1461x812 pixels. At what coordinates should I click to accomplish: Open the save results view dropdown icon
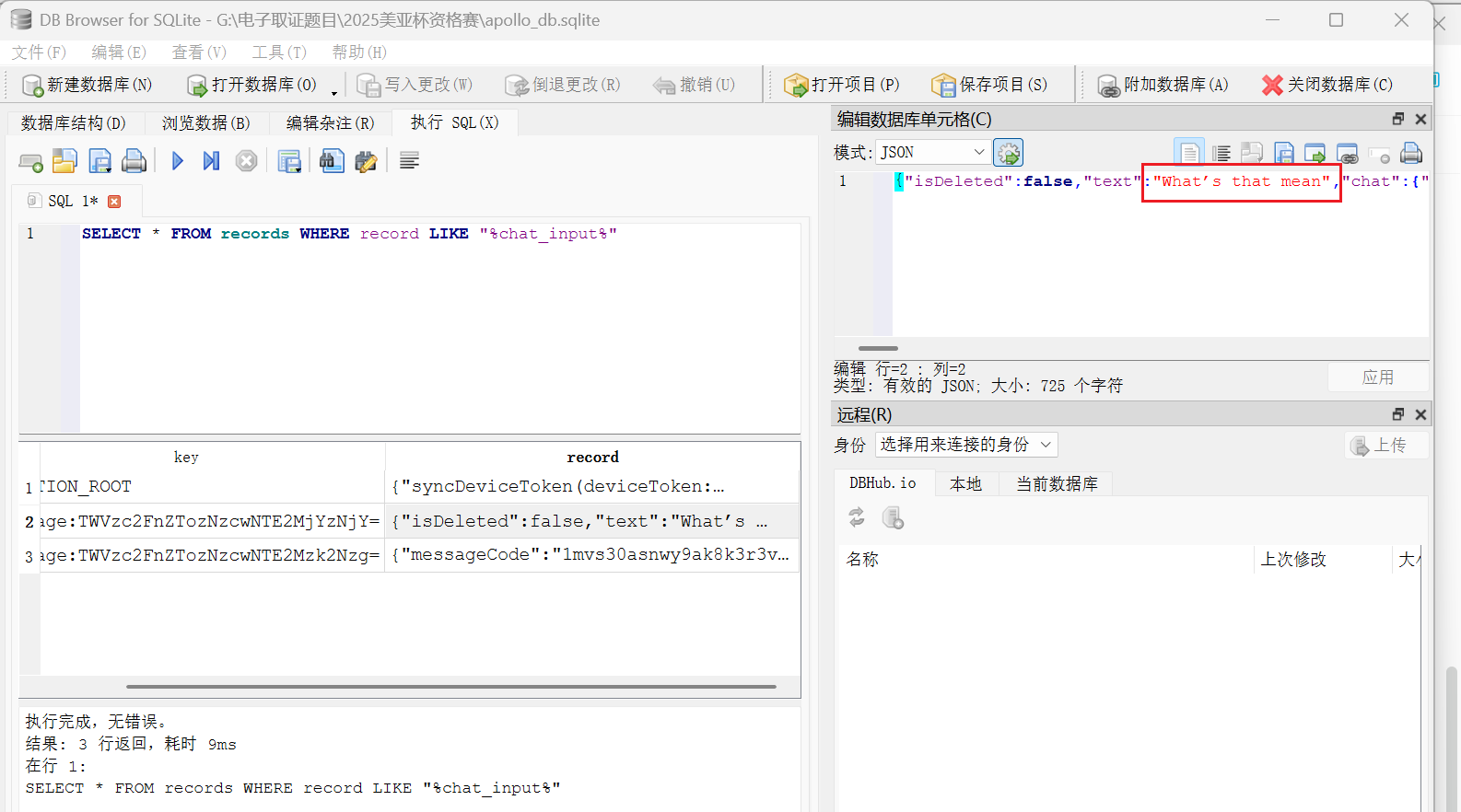(289, 161)
